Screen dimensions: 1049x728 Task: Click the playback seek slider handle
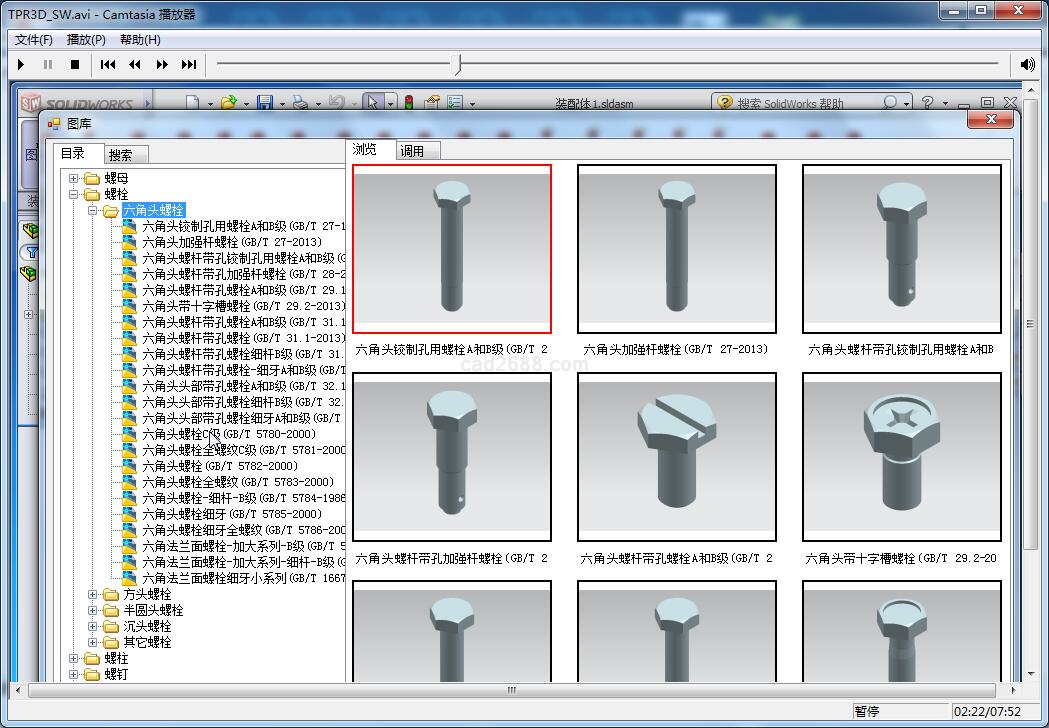coord(458,64)
